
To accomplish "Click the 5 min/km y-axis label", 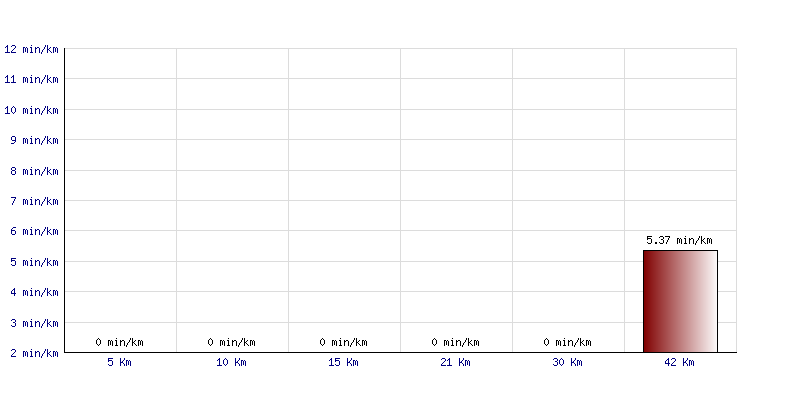I will point(34,262).
